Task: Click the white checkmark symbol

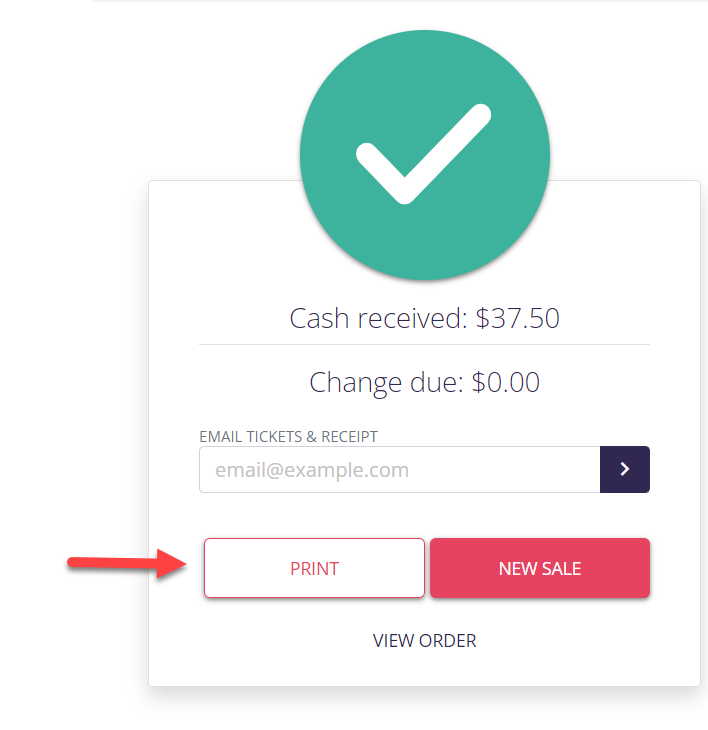Action: click(x=424, y=154)
